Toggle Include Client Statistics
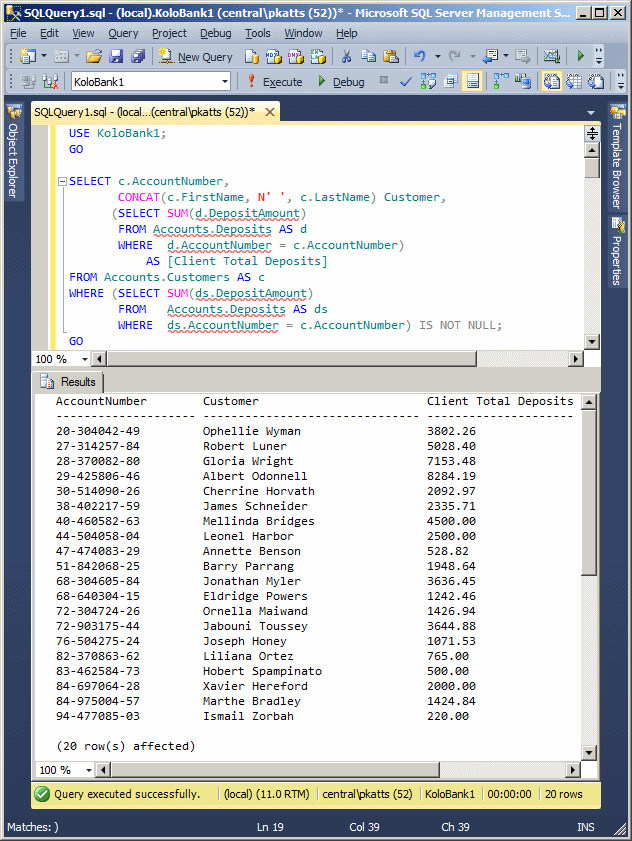This screenshot has width=632, height=841. click(x=523, y=82)
